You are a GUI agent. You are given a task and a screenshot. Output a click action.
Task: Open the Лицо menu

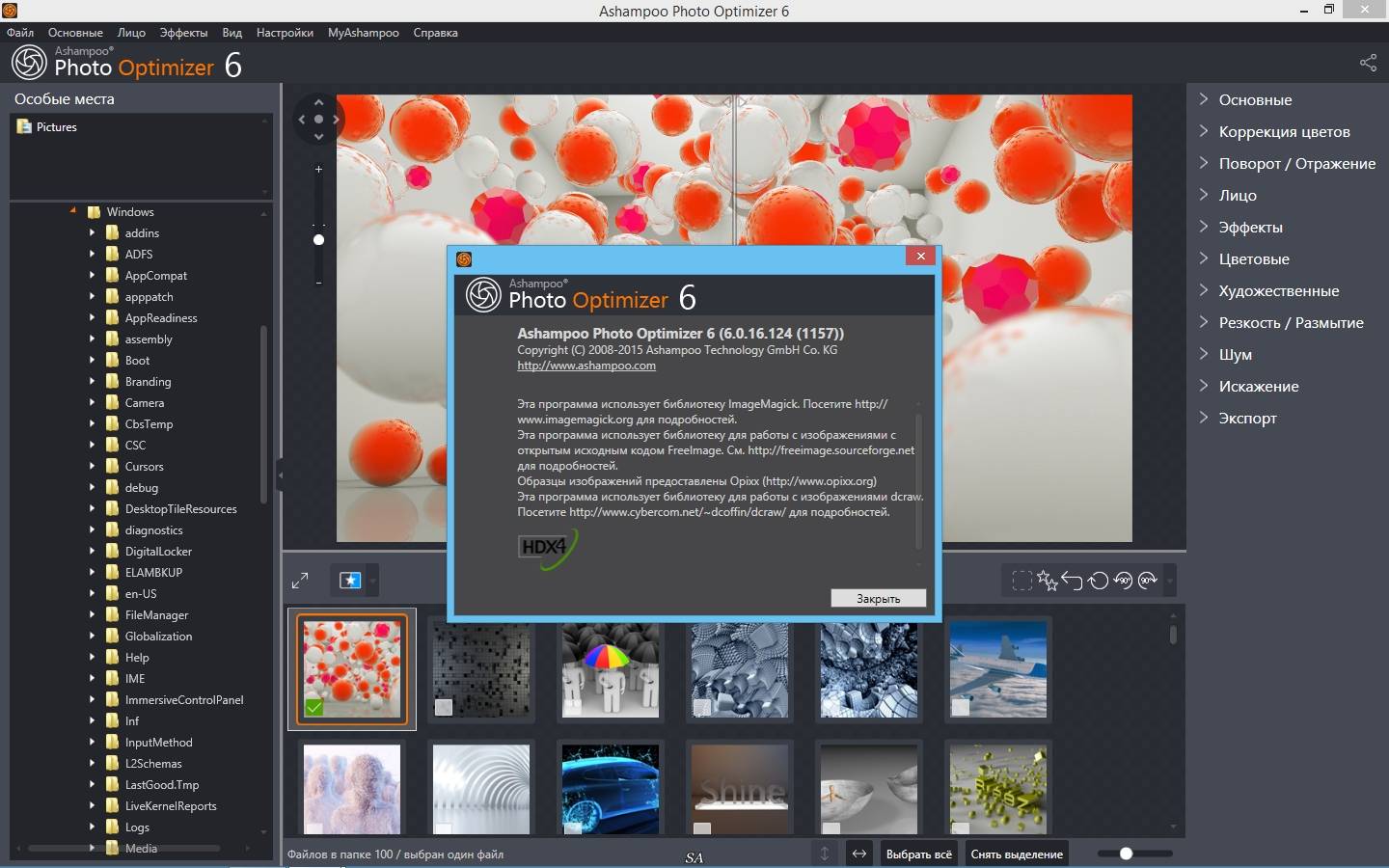coord(131,32)
